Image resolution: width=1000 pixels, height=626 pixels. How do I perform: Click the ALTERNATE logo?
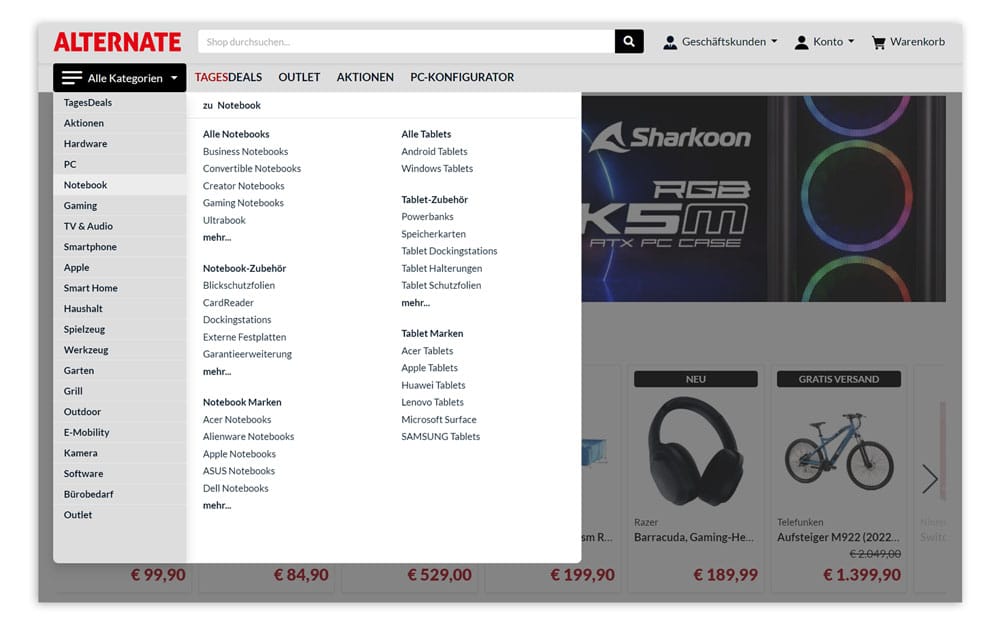pos(117,42)
